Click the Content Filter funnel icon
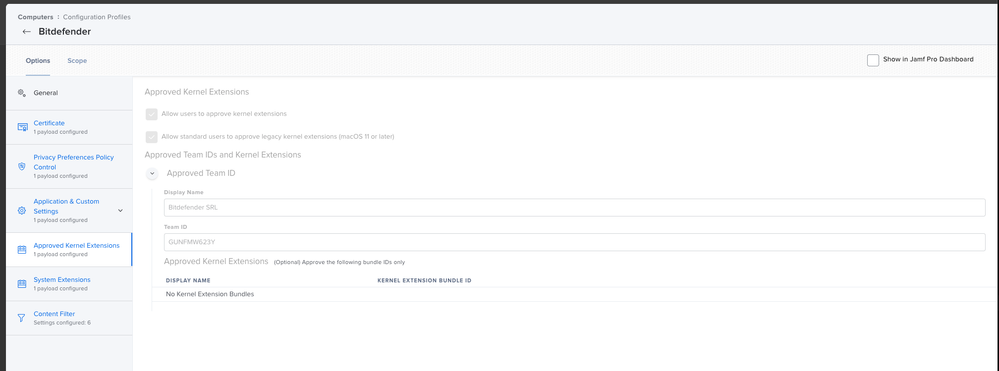Image resolution: width=999 pixels, height=371 pixels. 22,317
